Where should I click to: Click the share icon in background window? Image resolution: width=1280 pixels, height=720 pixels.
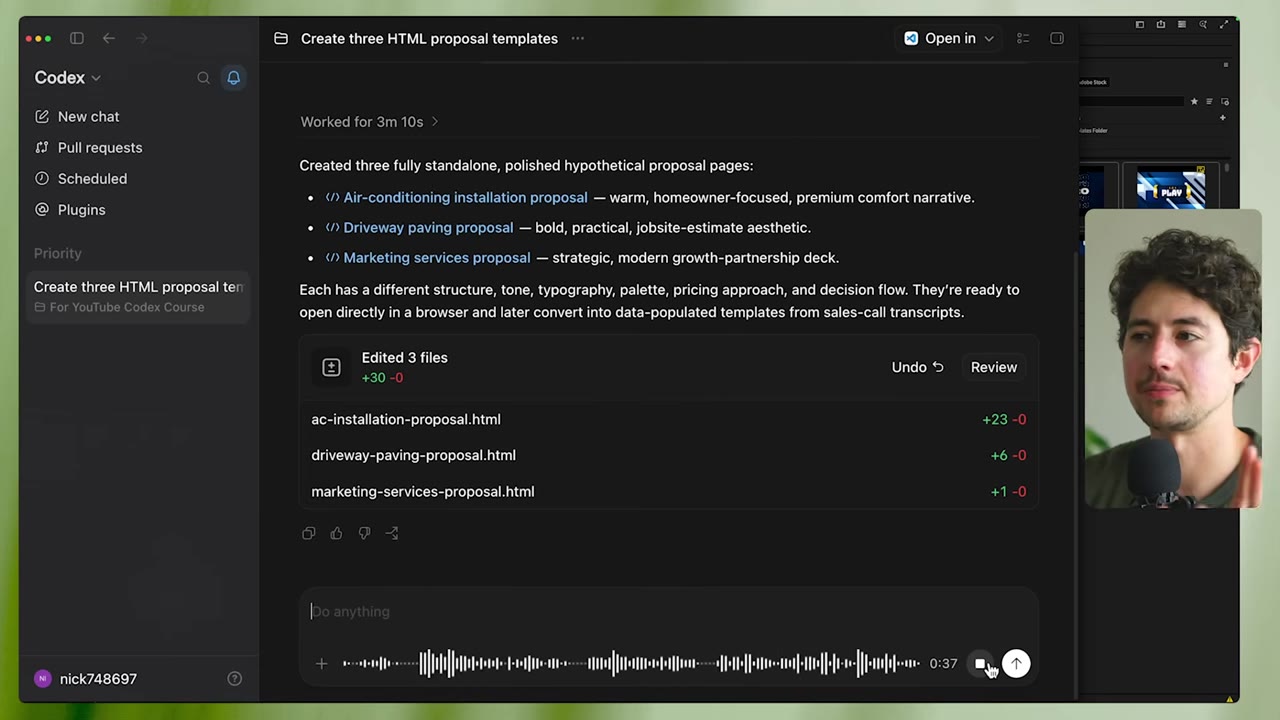1161,24
